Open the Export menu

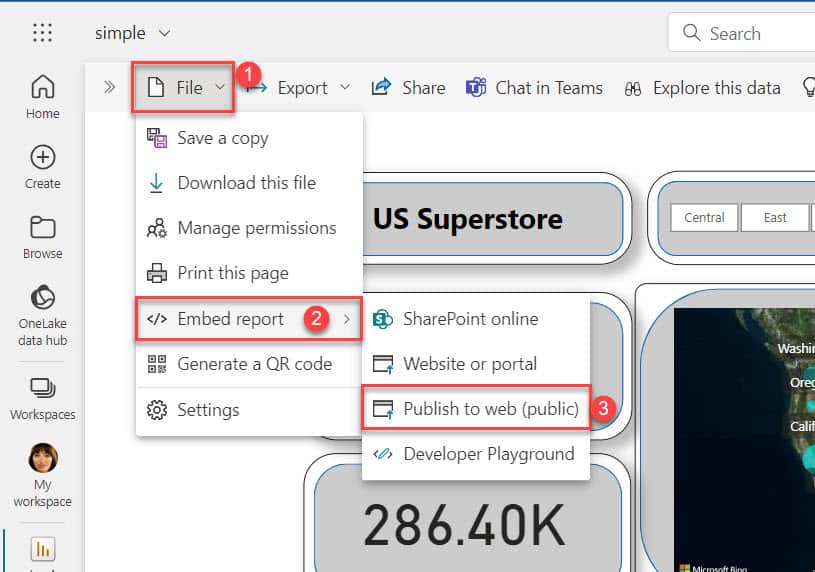tap(298, 88)
